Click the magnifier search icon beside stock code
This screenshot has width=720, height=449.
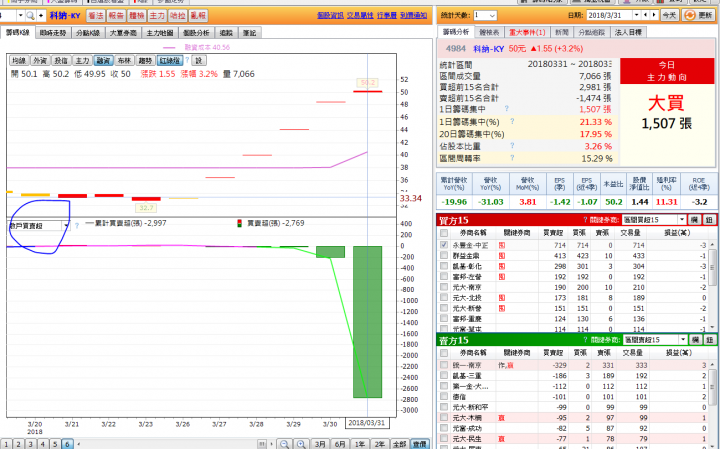tap(30, 16)
